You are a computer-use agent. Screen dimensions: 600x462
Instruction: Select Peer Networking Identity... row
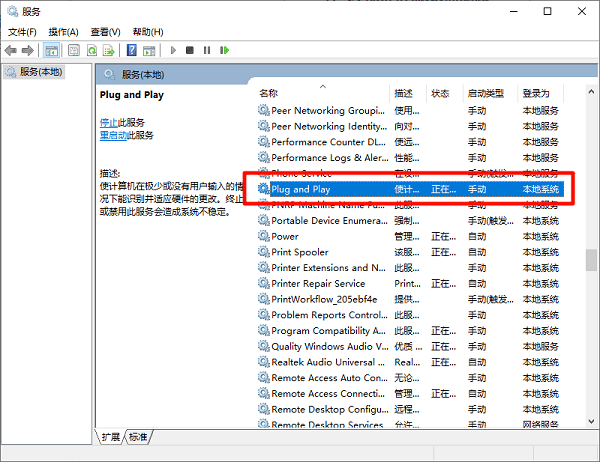[x=410, y=126]
